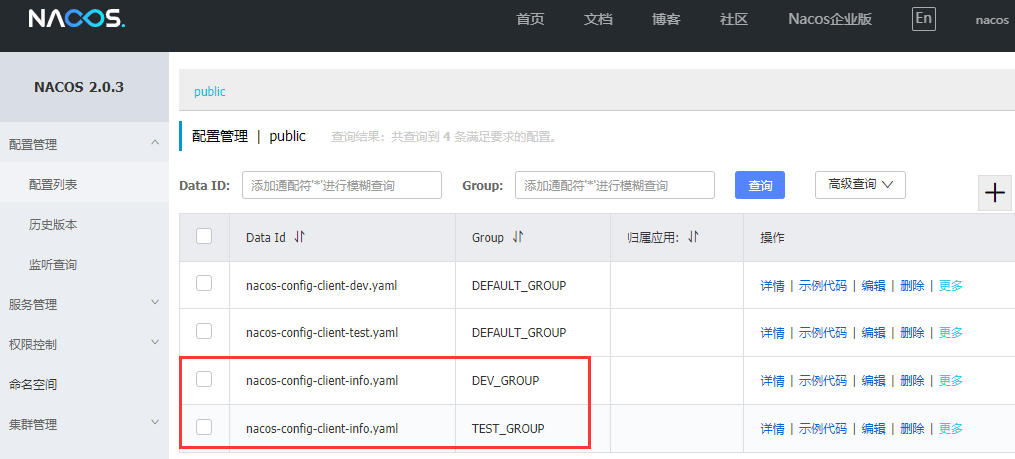Toggle select-all checkbox in table header
Viewport: 1015px width, 459px height.
click(x=204, y=236)
